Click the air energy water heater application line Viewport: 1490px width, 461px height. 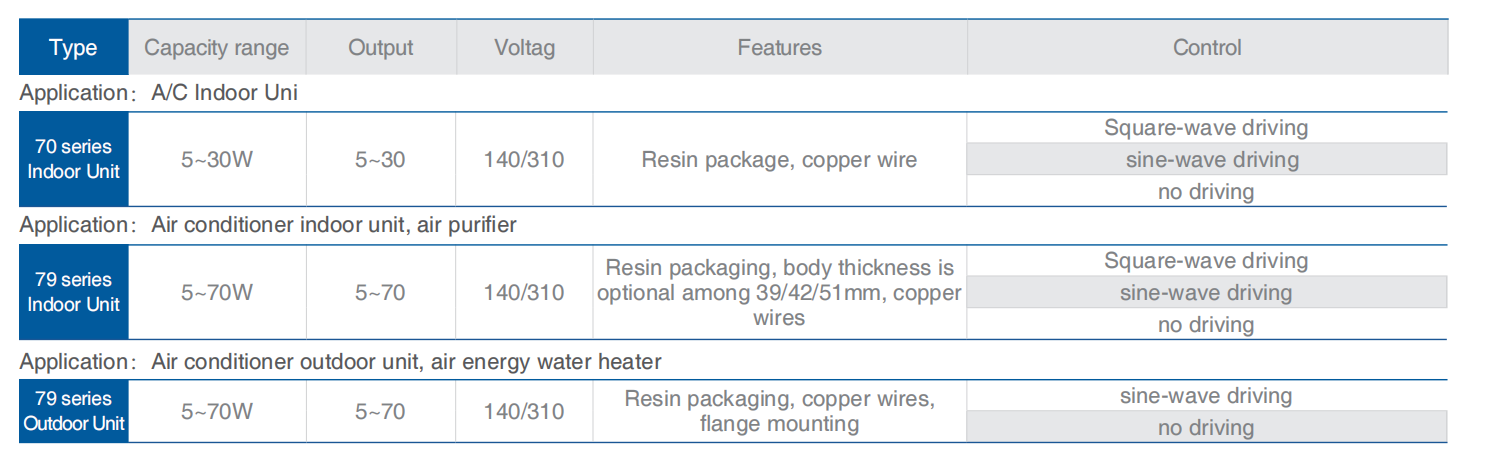[x=340, y=361]
